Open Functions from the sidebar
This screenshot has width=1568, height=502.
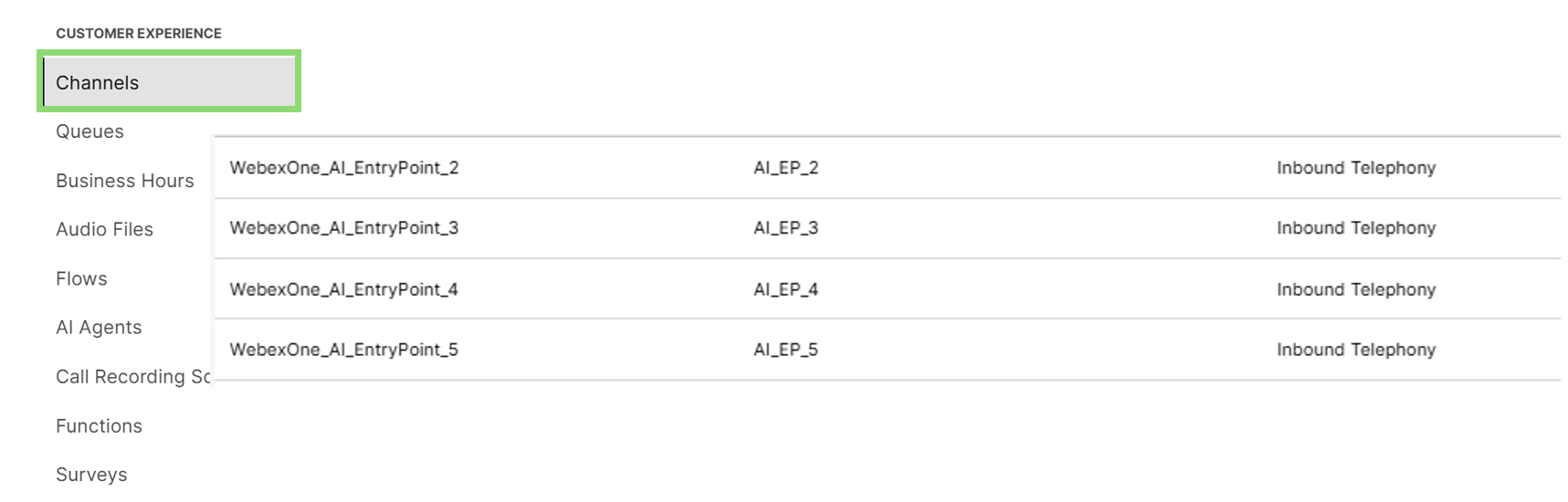(99, 425)
